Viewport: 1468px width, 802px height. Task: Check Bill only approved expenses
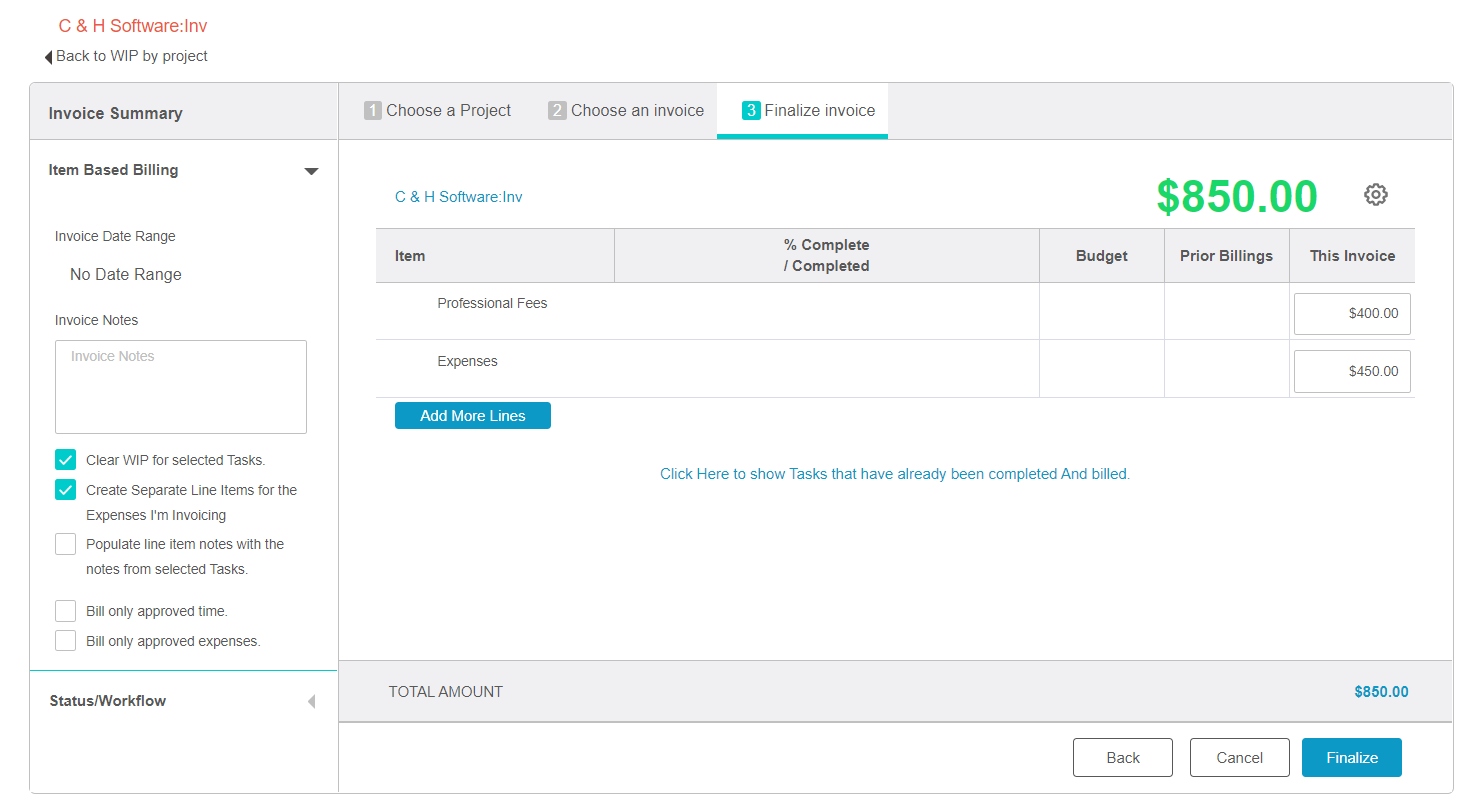(x=66, y=641)
